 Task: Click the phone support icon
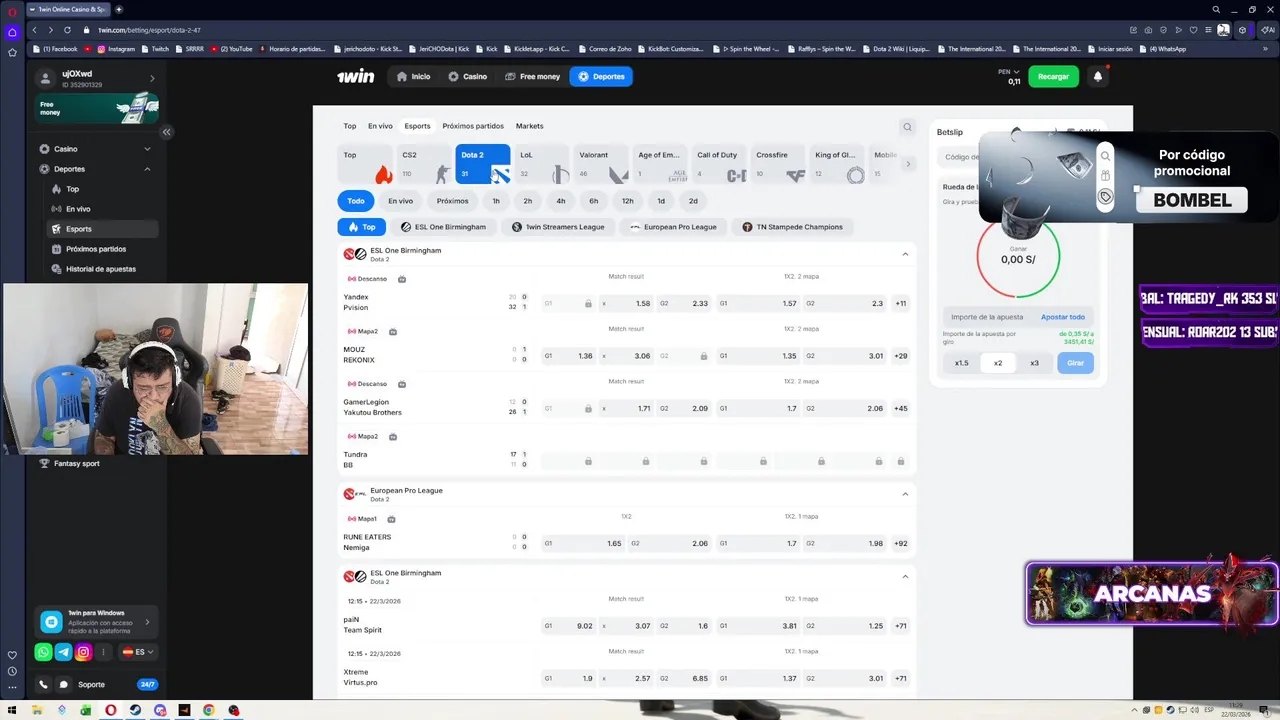tap(43, 685)
